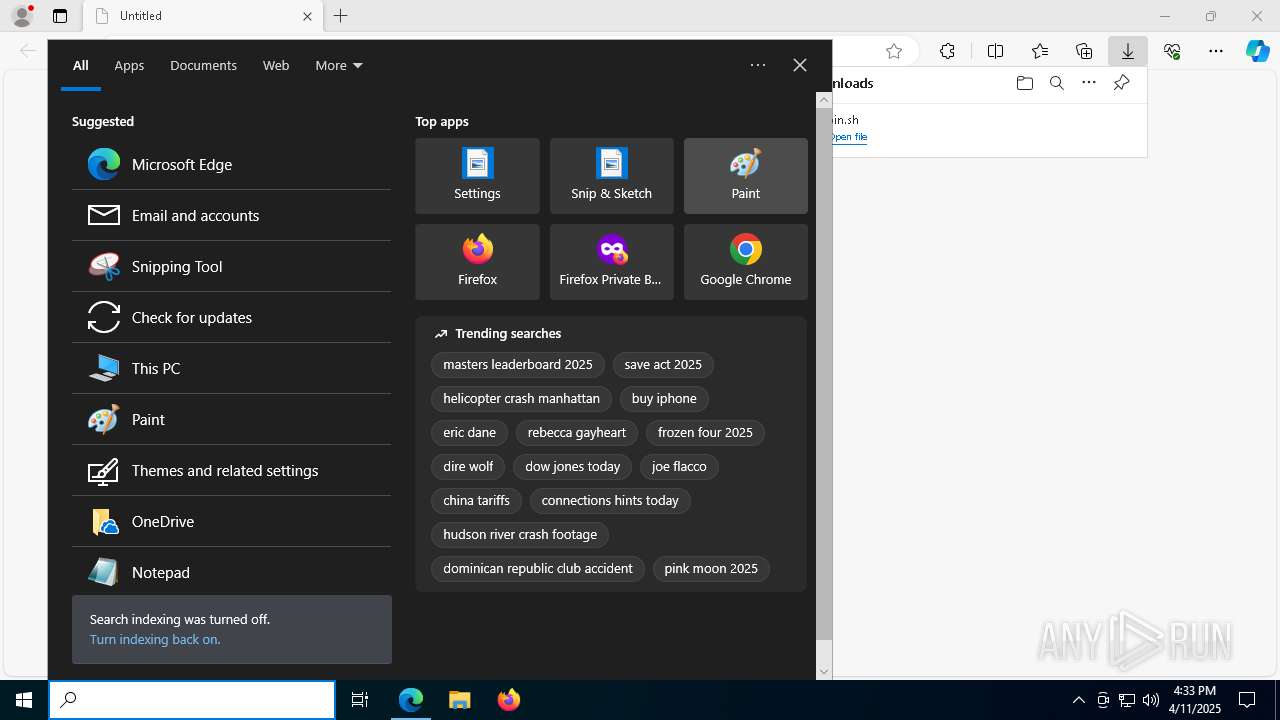
Task: Choose eric dane trending search
Action: [x=469, y=433]
